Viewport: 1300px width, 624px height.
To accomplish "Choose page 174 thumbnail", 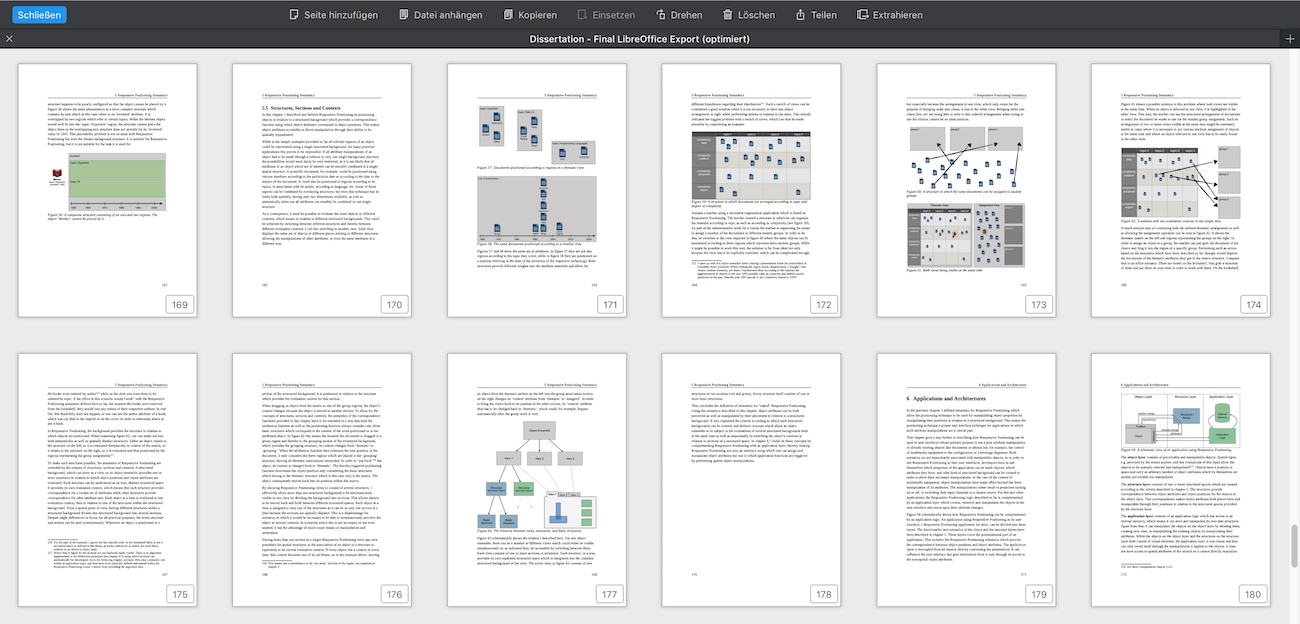I will (x=1181, y=190).
